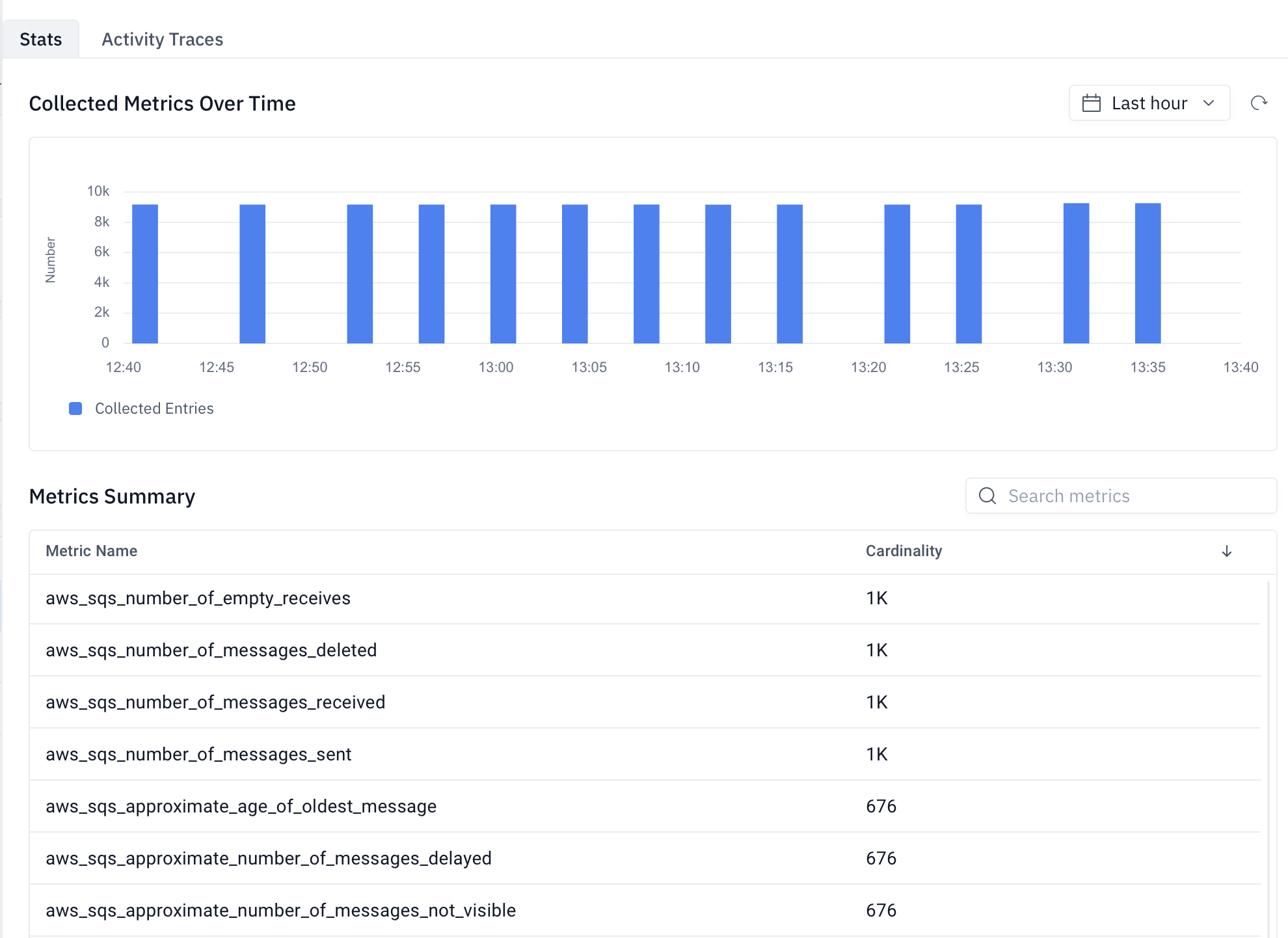Image resolution: width=1288 pixels, height=938 pixels.
Task: Select the Stats tab
Action: [x=40, y=39]
